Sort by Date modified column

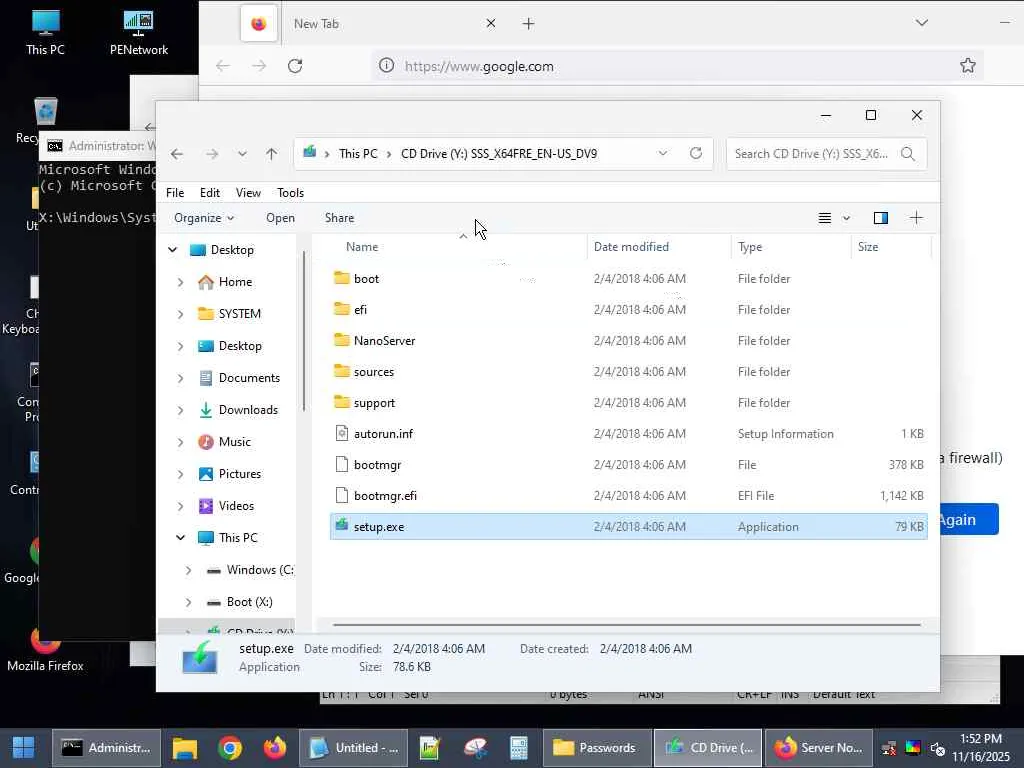pyautogui.click(x=631, y=247)
